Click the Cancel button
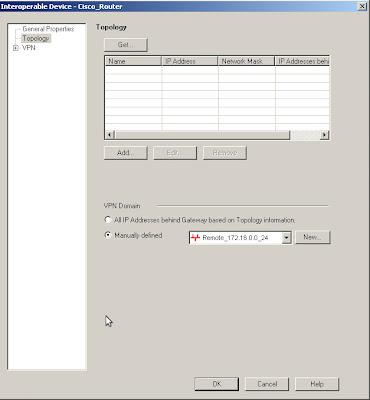 267,384
